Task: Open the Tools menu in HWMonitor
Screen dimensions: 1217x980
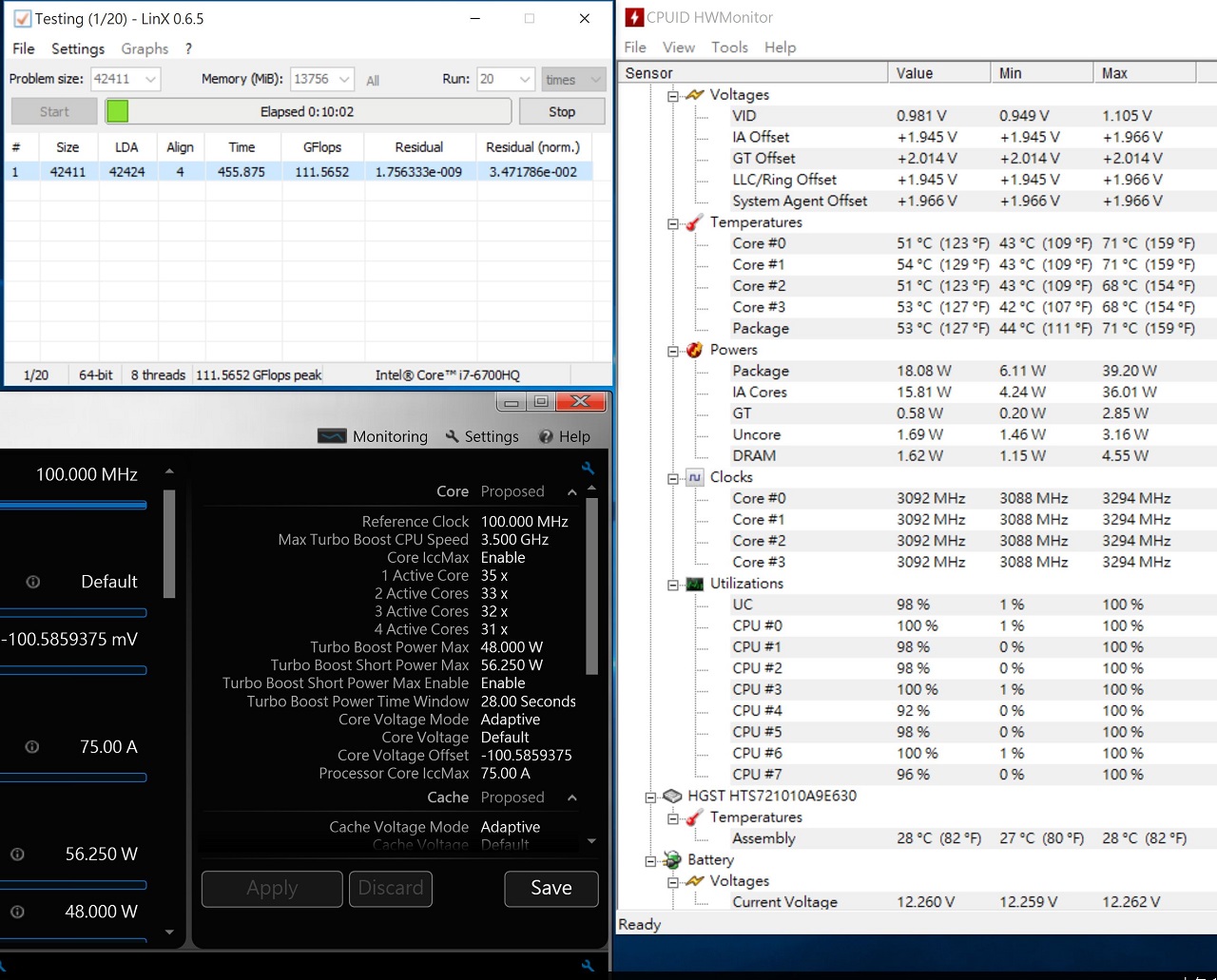Action: pyautogui.click(x=729, y=48)
